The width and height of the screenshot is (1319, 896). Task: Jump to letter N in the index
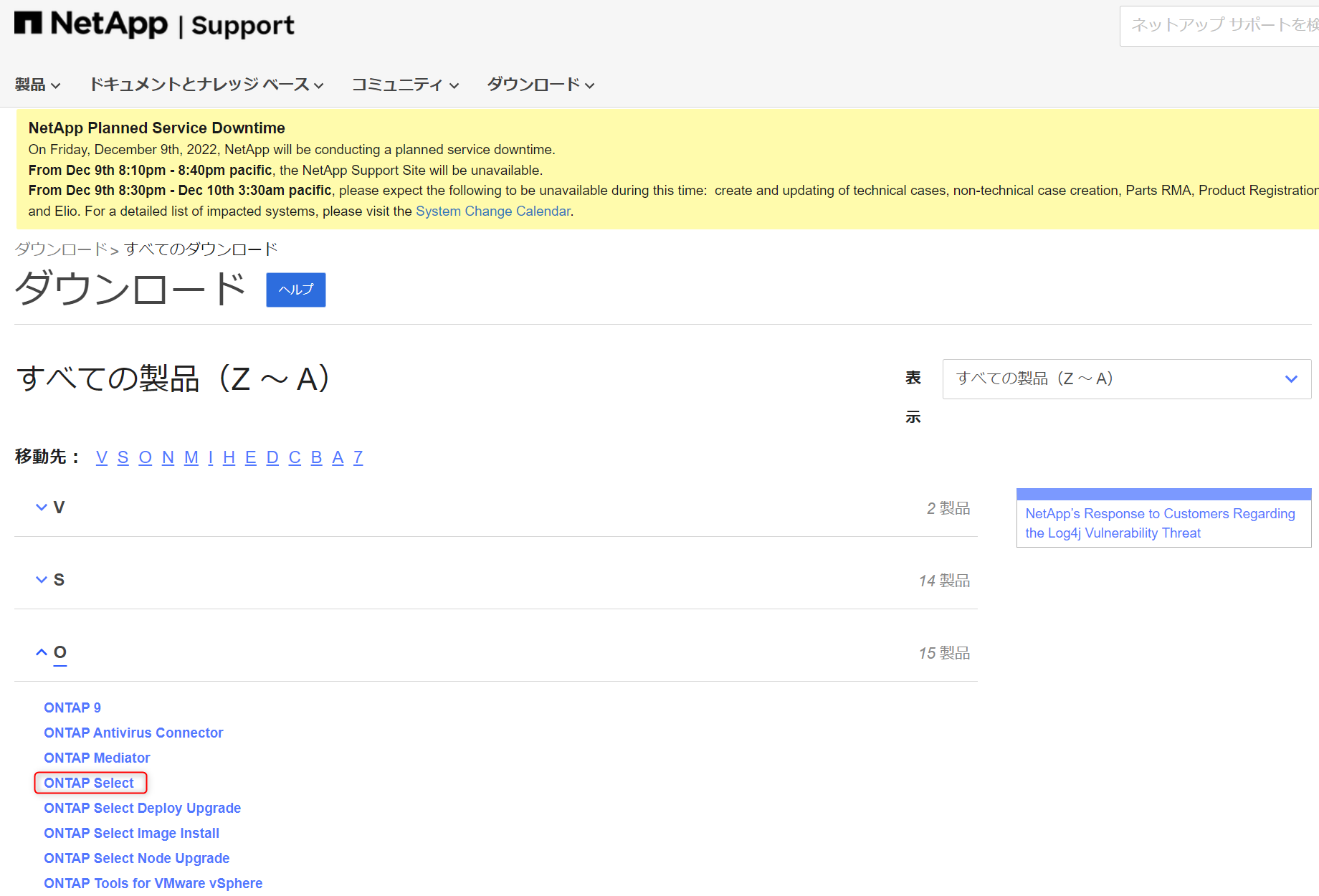tap(168, 457)
